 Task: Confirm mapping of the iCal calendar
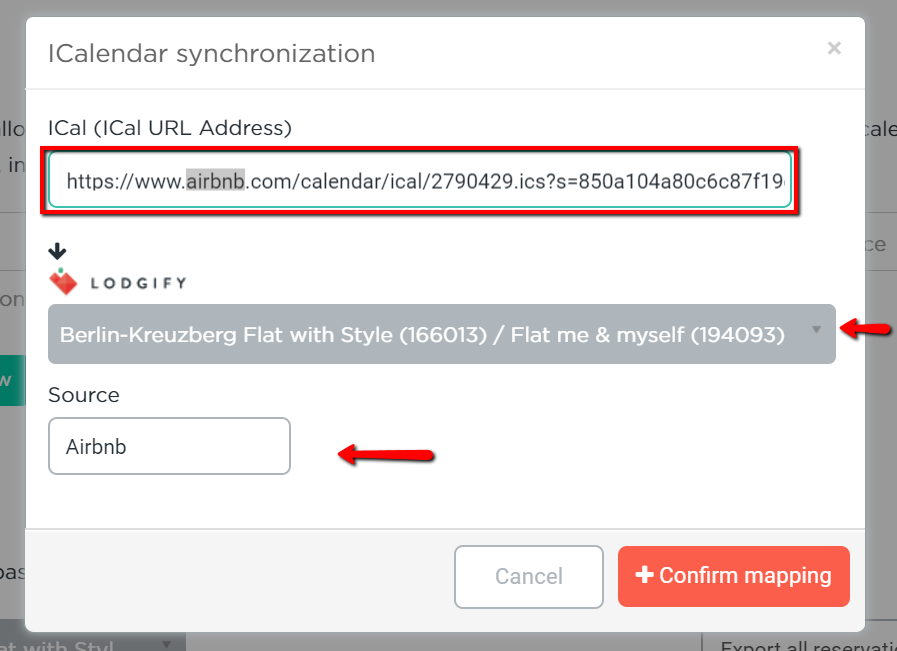coord(733,576)
